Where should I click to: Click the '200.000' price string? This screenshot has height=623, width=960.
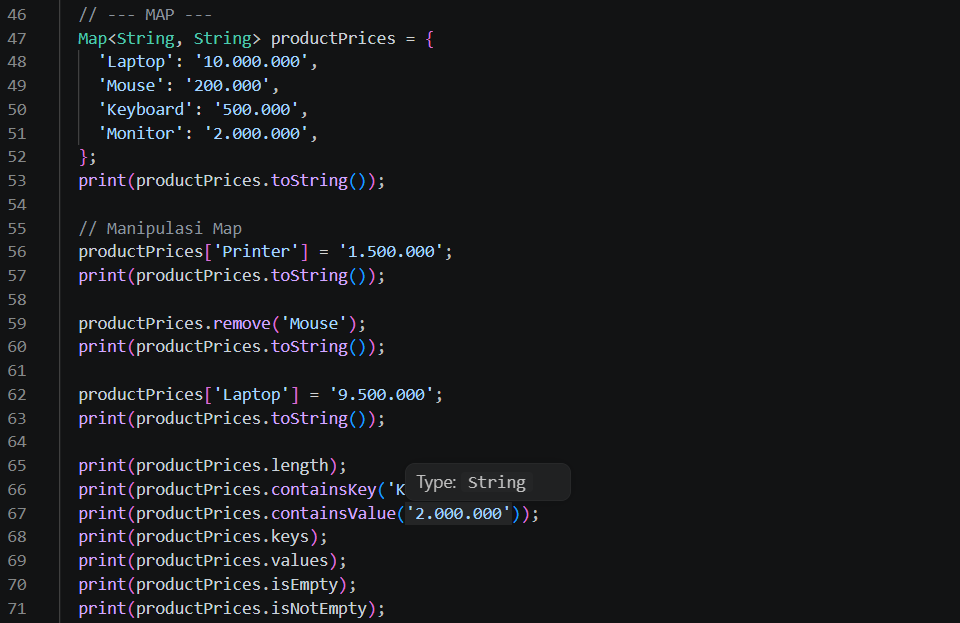(x=227, y=86)
